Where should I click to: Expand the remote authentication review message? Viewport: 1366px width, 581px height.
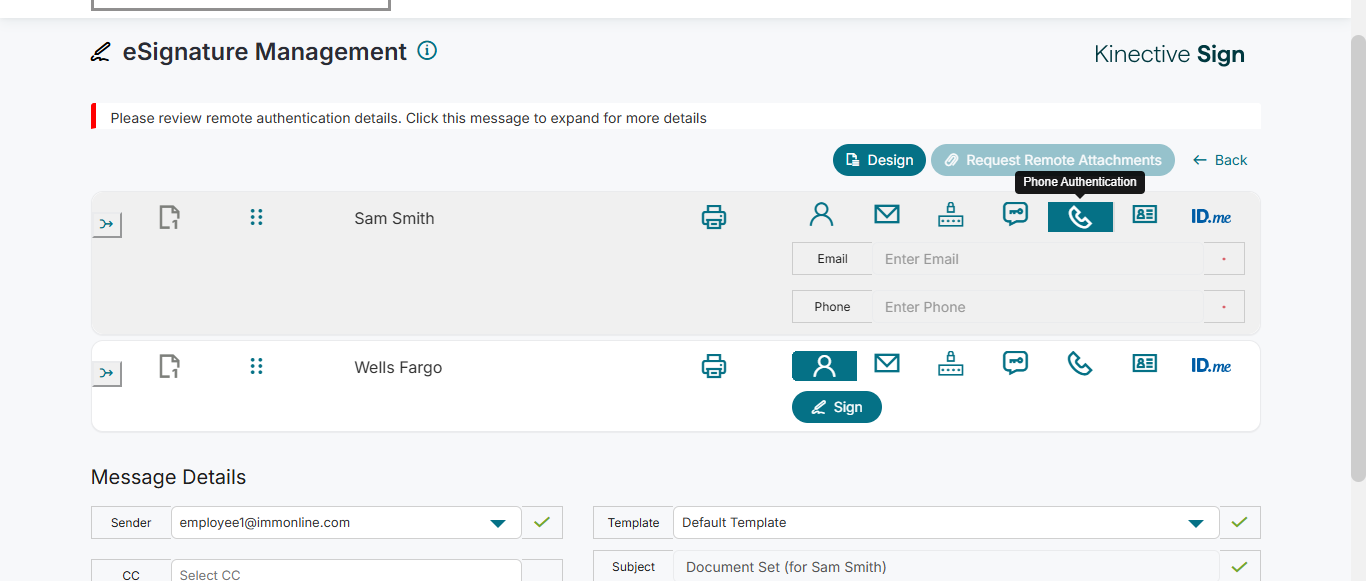click(x=408, y=118)
